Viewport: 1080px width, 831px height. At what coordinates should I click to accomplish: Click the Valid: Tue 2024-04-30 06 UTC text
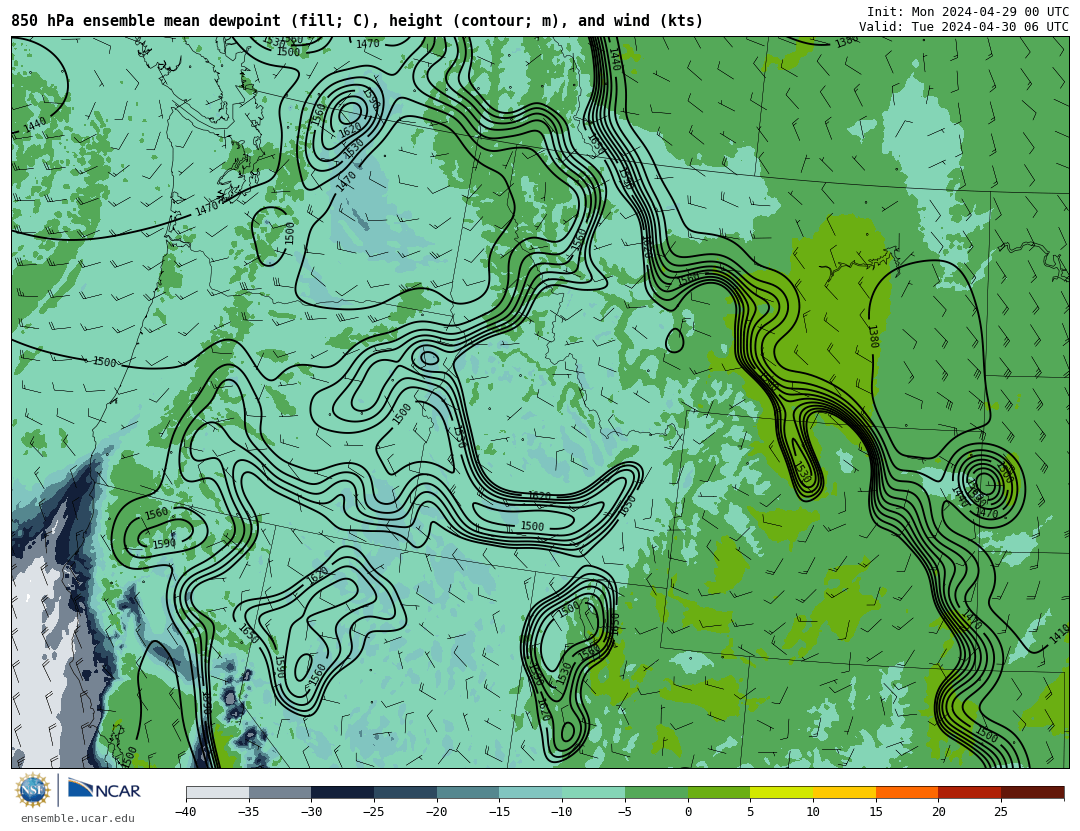click(x=964, y=27)
